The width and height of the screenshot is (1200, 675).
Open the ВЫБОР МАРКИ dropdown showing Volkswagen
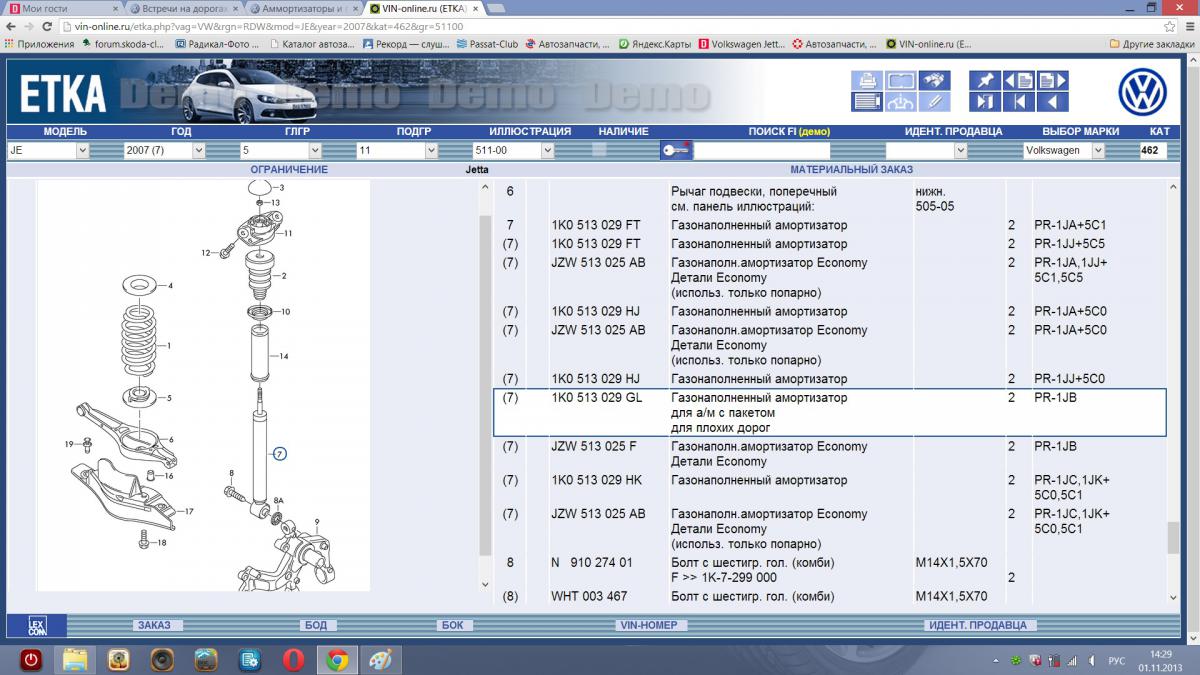[1064, 151]
